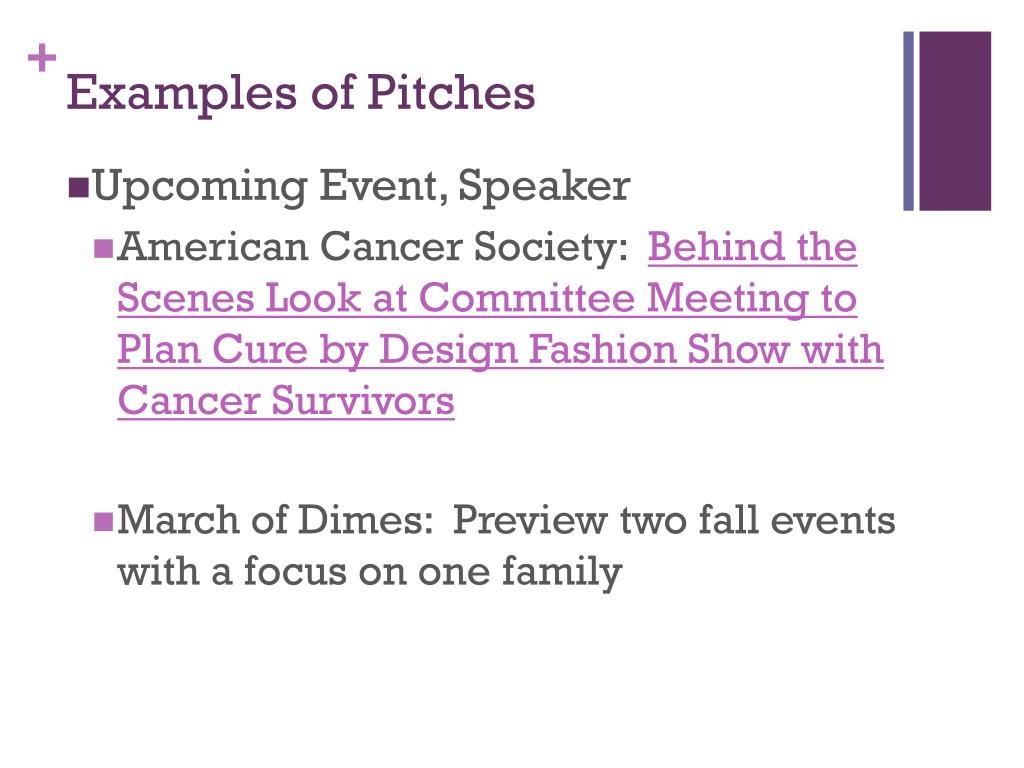The image size is (1024, 768).
Task: Click the line 'with a focus on one family'
Action: pos(370,572)
